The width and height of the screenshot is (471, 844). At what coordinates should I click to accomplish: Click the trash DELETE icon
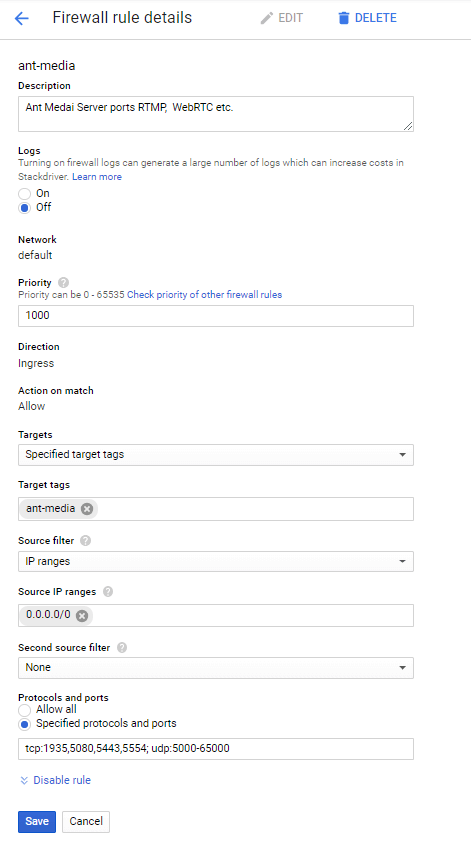click(x=343, y=18)
